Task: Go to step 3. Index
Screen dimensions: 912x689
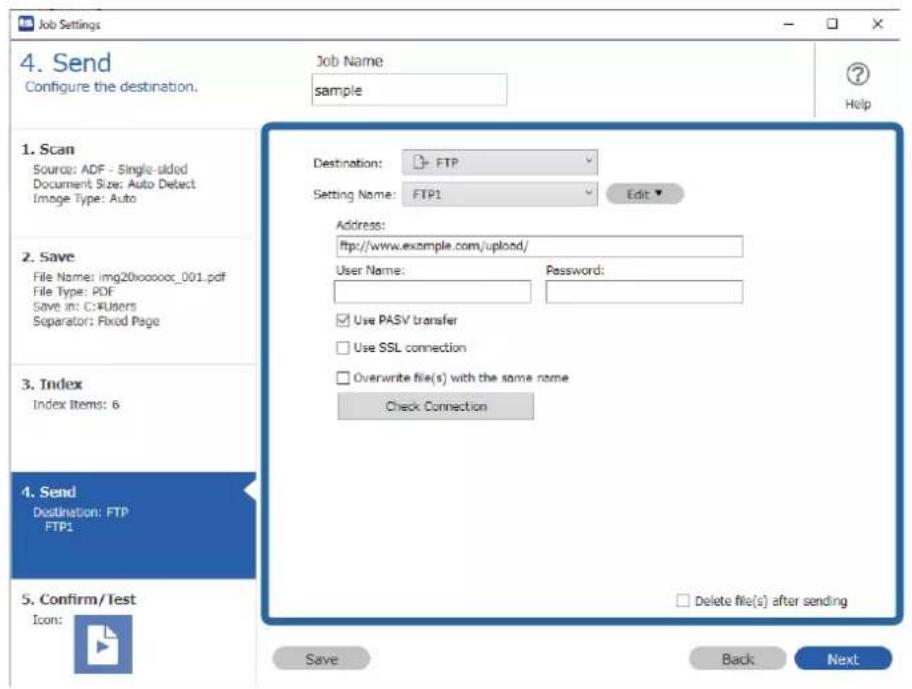Action: 133,418
